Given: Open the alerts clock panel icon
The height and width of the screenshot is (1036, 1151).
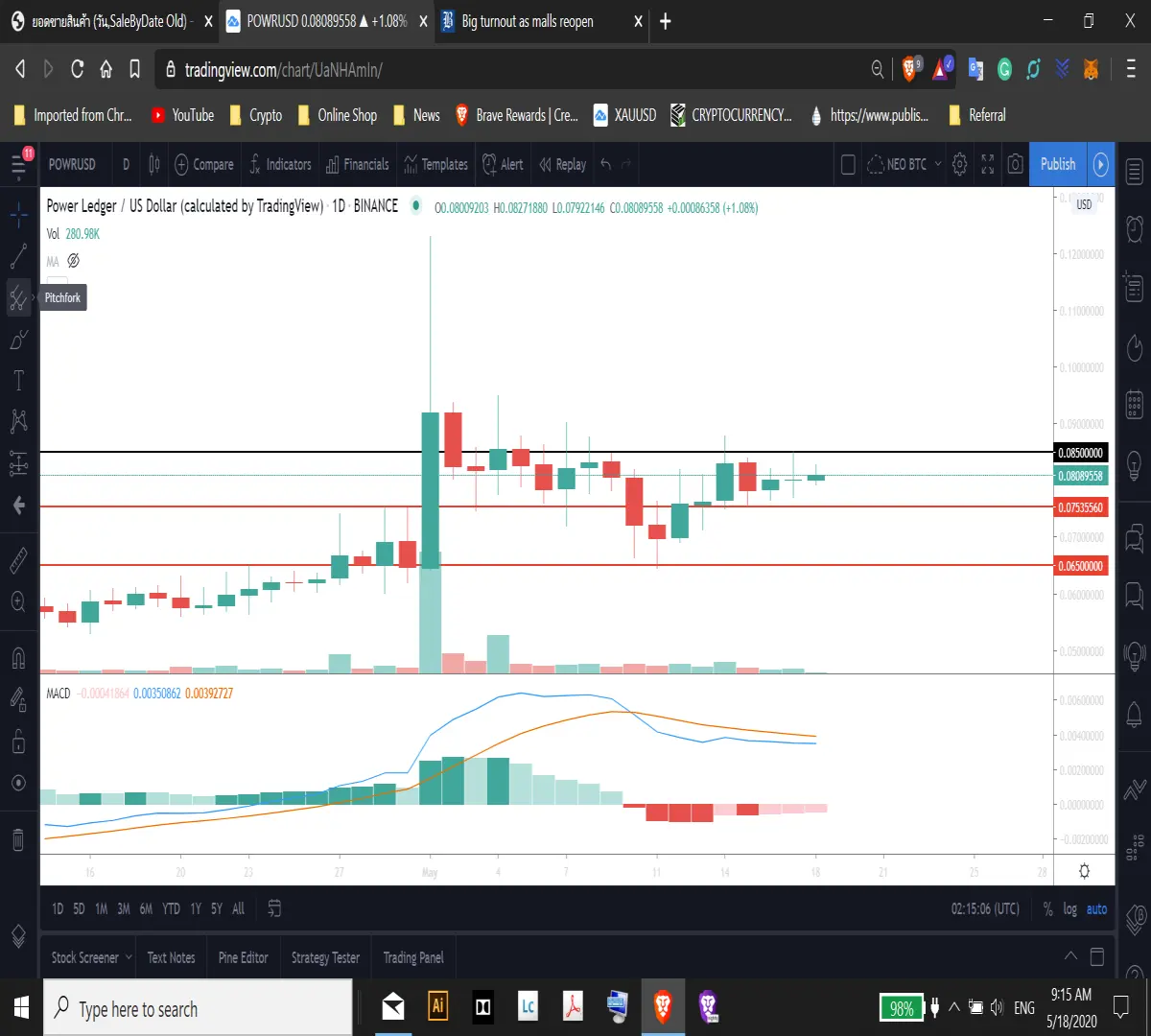Looking at the screenshot, I should (1134, 229).
